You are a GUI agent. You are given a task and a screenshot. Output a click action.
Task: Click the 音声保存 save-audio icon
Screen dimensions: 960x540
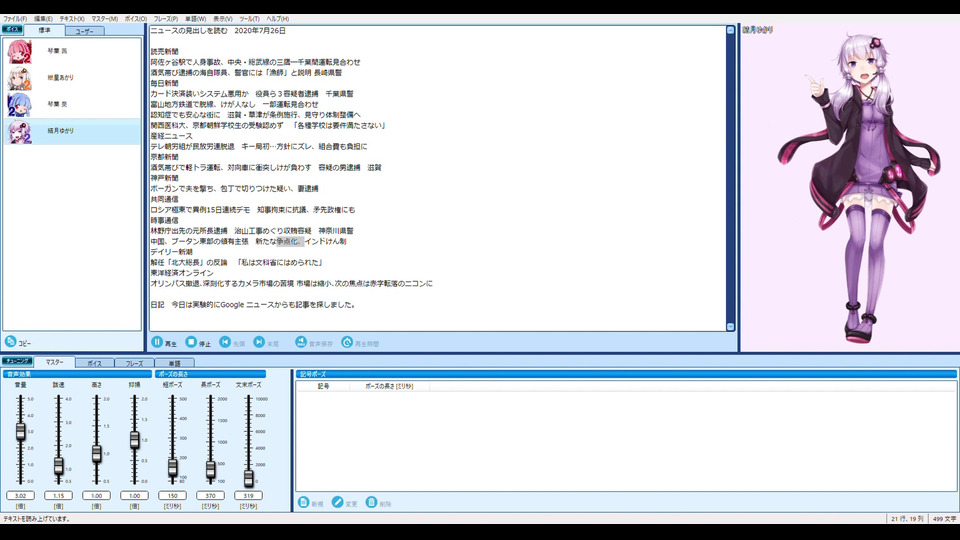click(301, 342)
